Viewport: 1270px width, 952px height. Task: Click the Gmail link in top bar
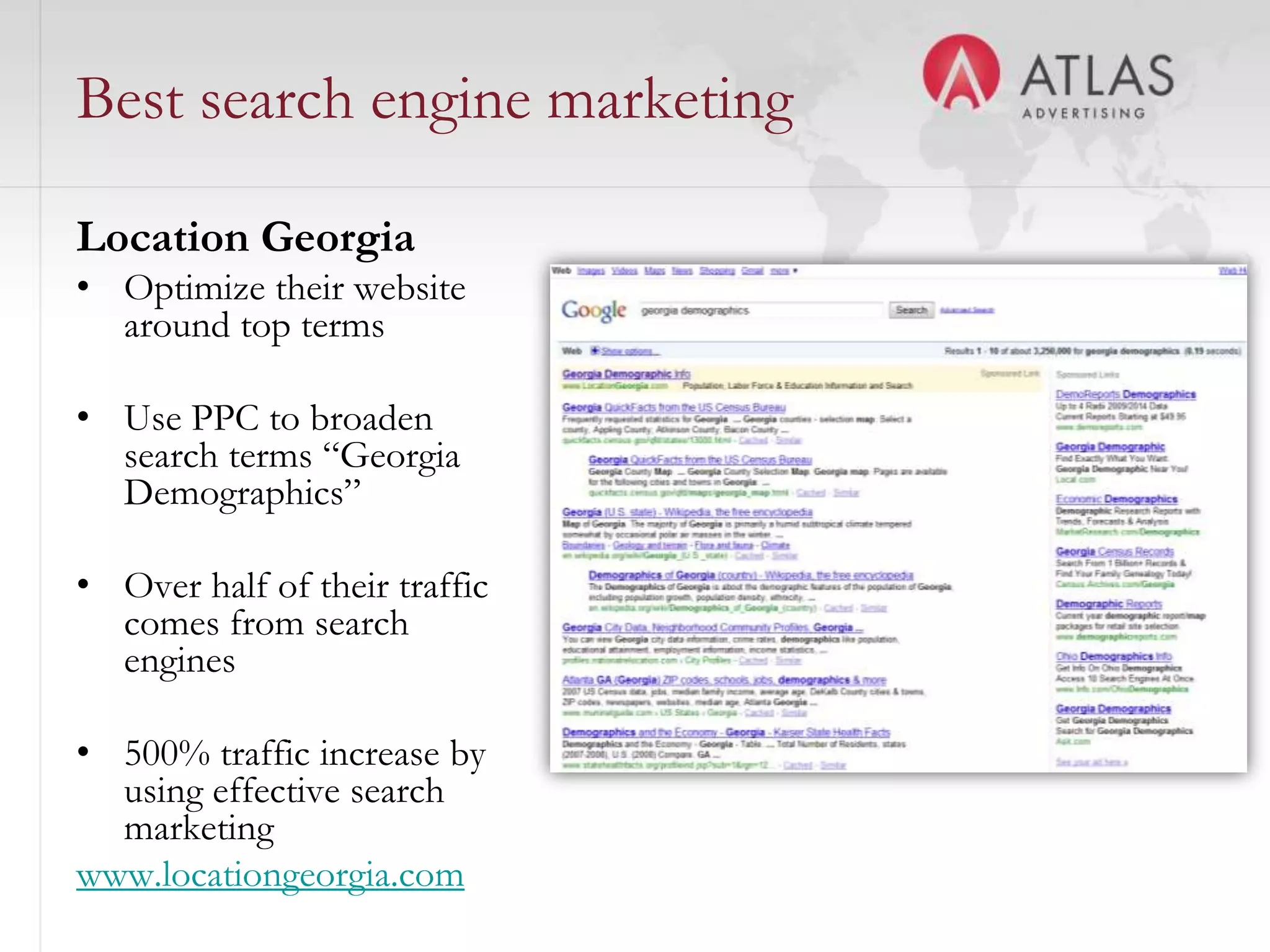coord(752,271)
